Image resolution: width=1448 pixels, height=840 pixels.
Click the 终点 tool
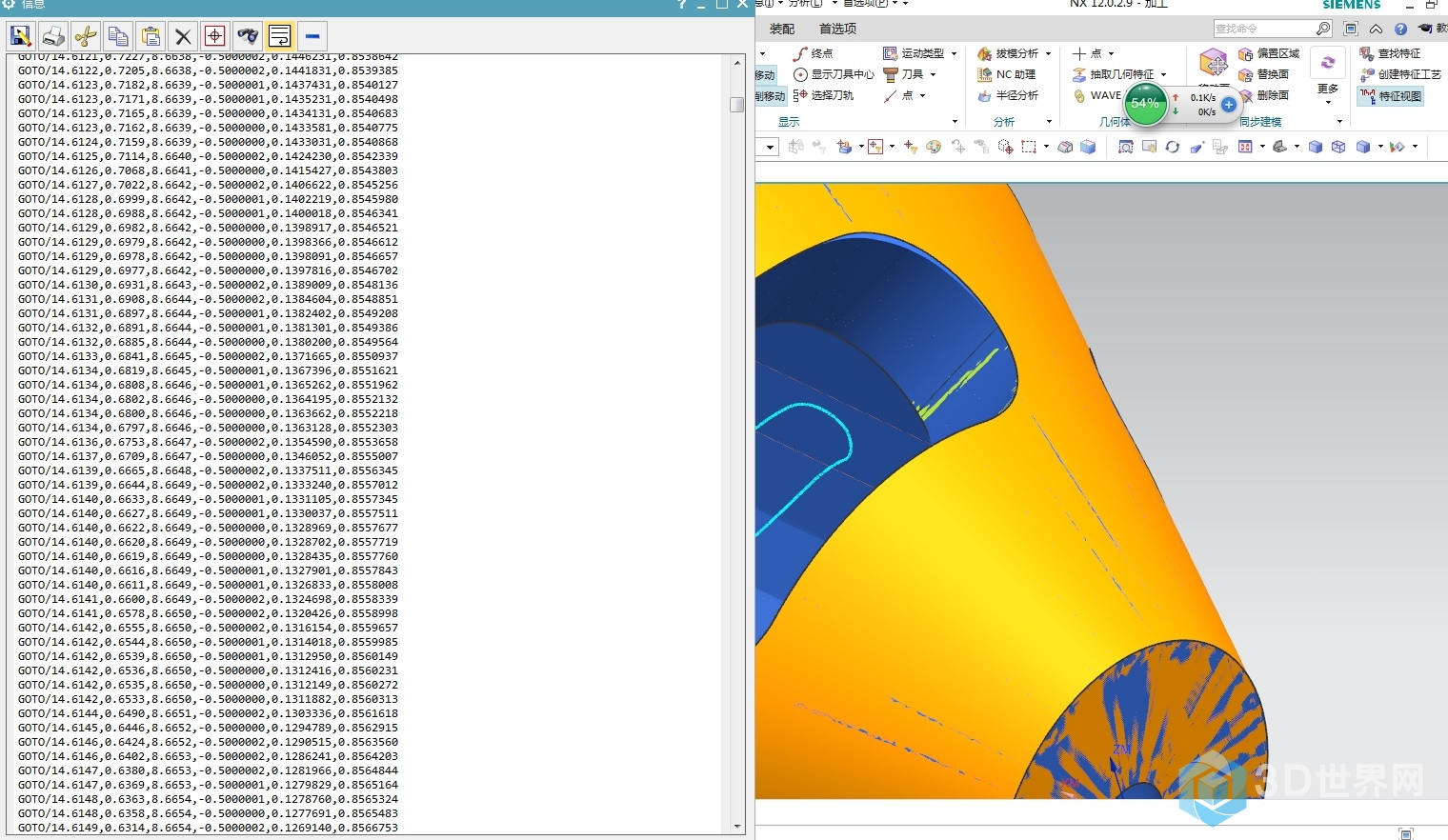pyautogui.click(x=813, y=53)
